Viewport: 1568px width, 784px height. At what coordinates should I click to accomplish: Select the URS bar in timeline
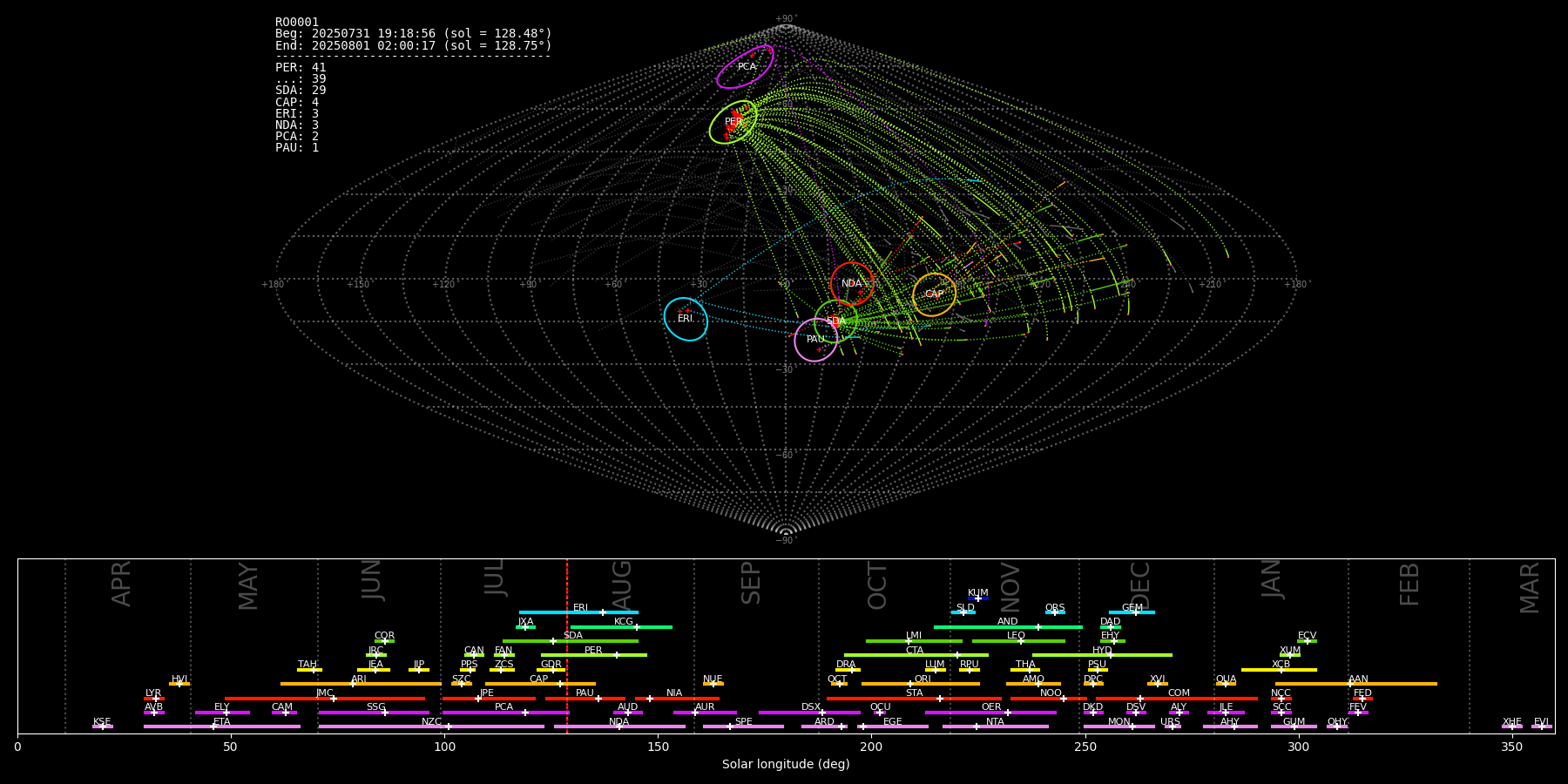point(1173,727)
